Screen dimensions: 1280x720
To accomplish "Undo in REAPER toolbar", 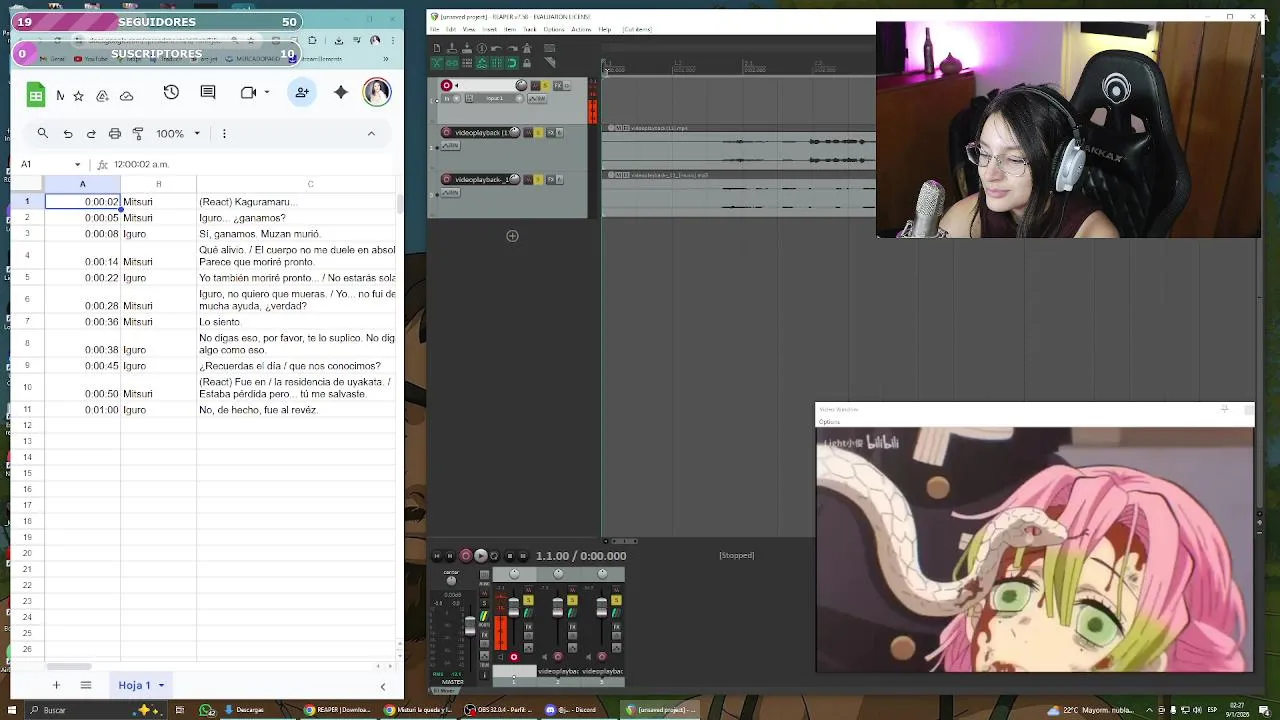I will (x=497, y=48).
